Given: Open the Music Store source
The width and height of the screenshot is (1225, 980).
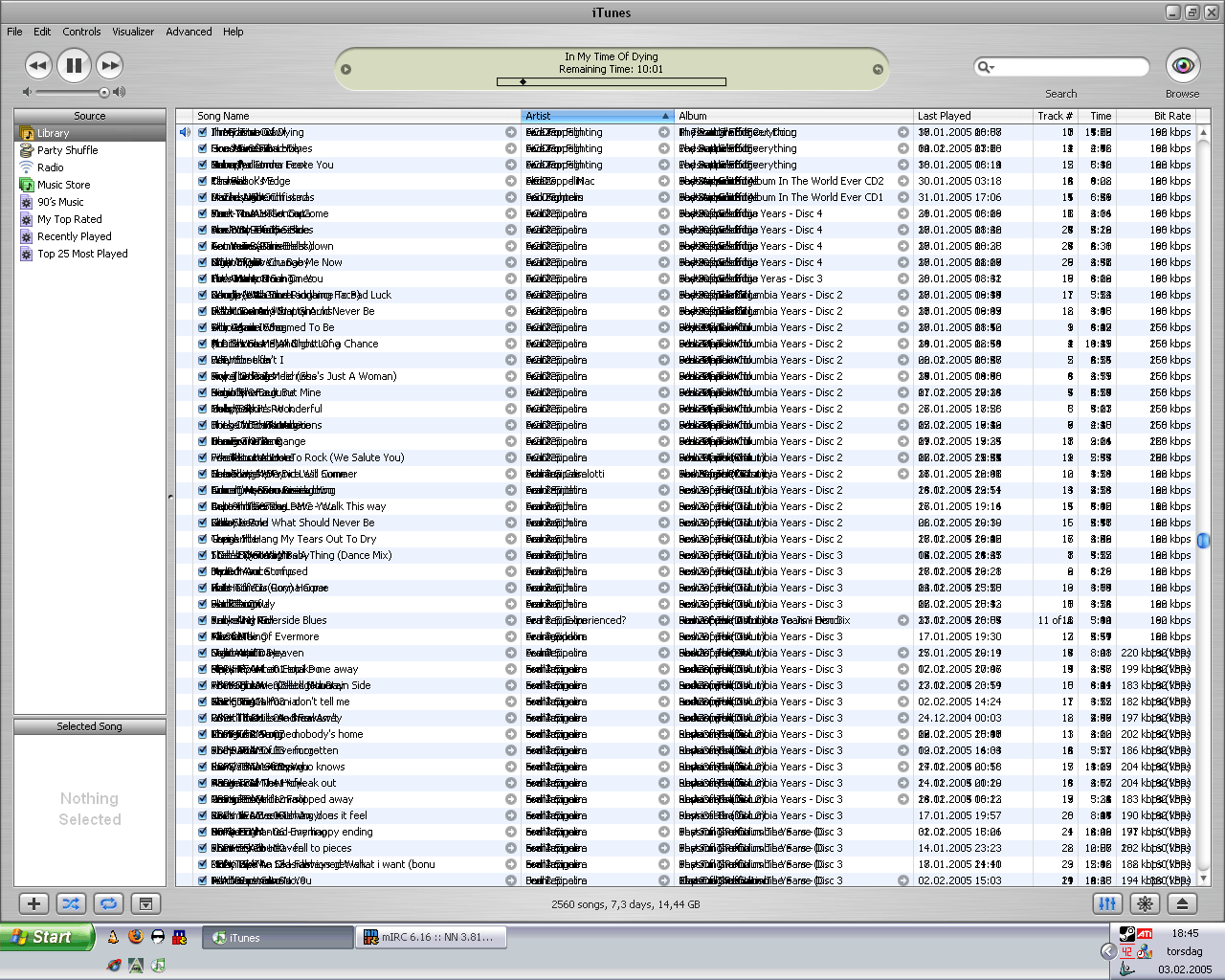Looking at the screenshot, I should 90,185.
